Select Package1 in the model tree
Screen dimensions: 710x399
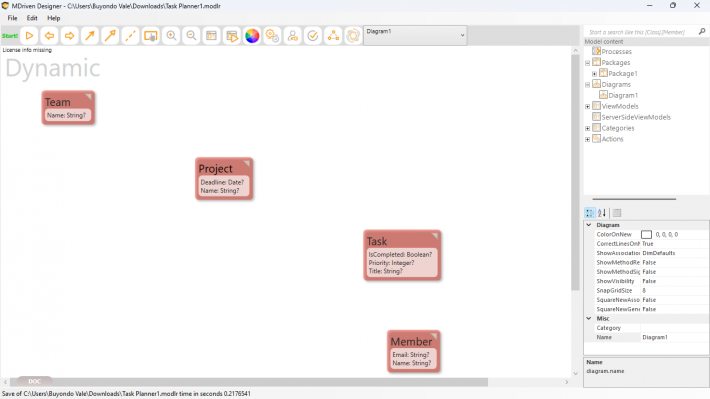(x=623, y=73)
